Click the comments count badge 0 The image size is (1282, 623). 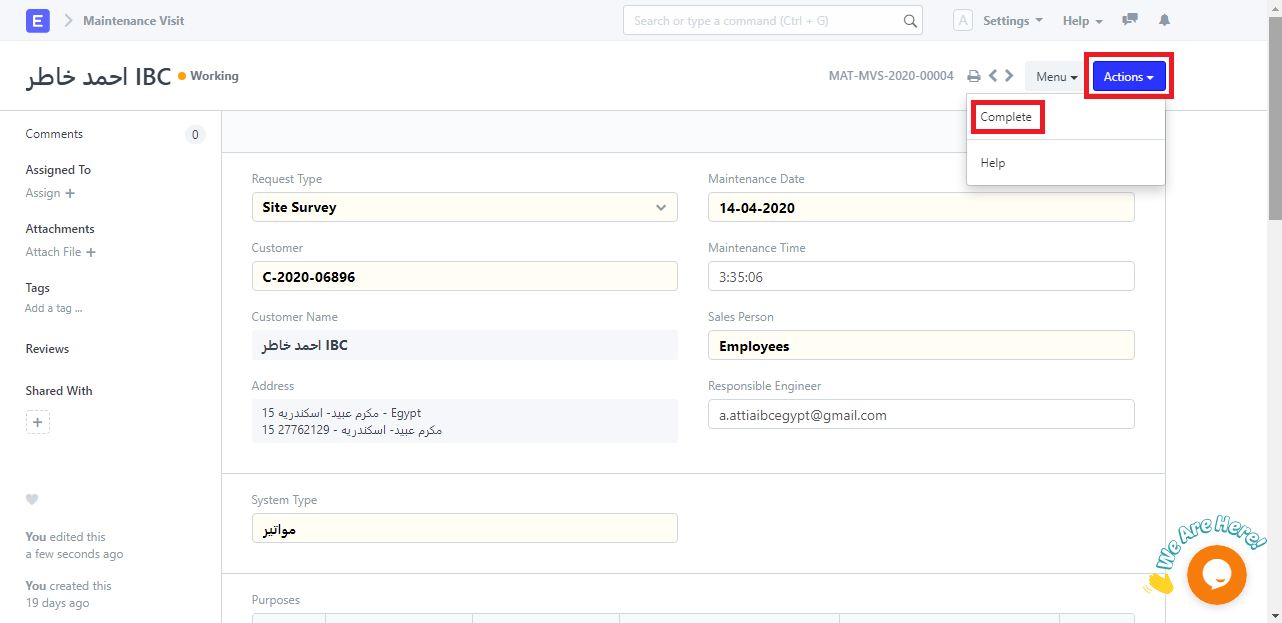coord(195,135)
